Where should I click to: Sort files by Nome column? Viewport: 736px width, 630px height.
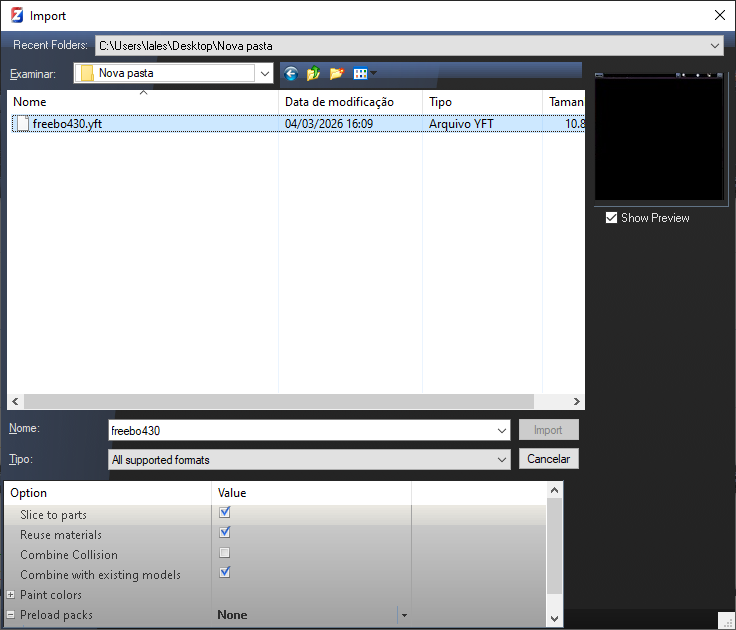(x=140, y=102)
